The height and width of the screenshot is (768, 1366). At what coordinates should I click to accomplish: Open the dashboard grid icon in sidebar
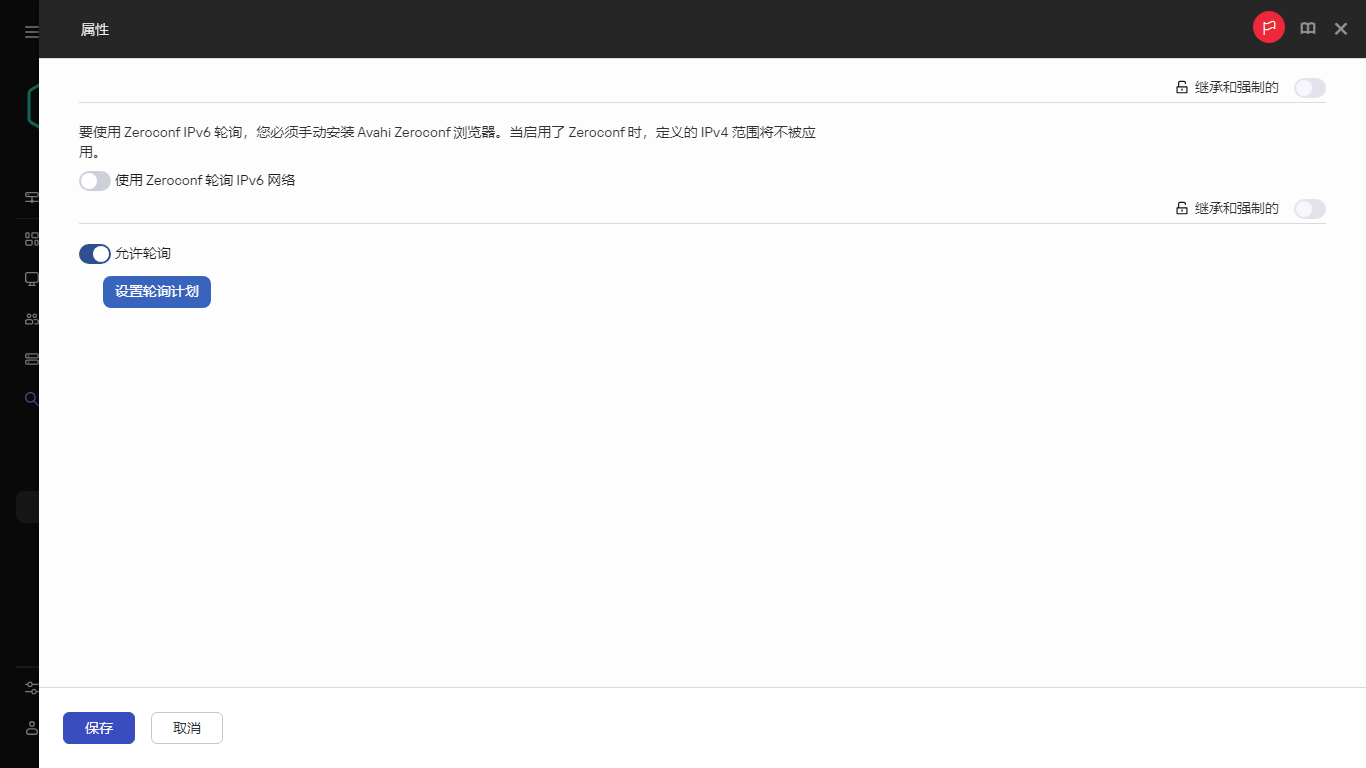click(30, 238)
